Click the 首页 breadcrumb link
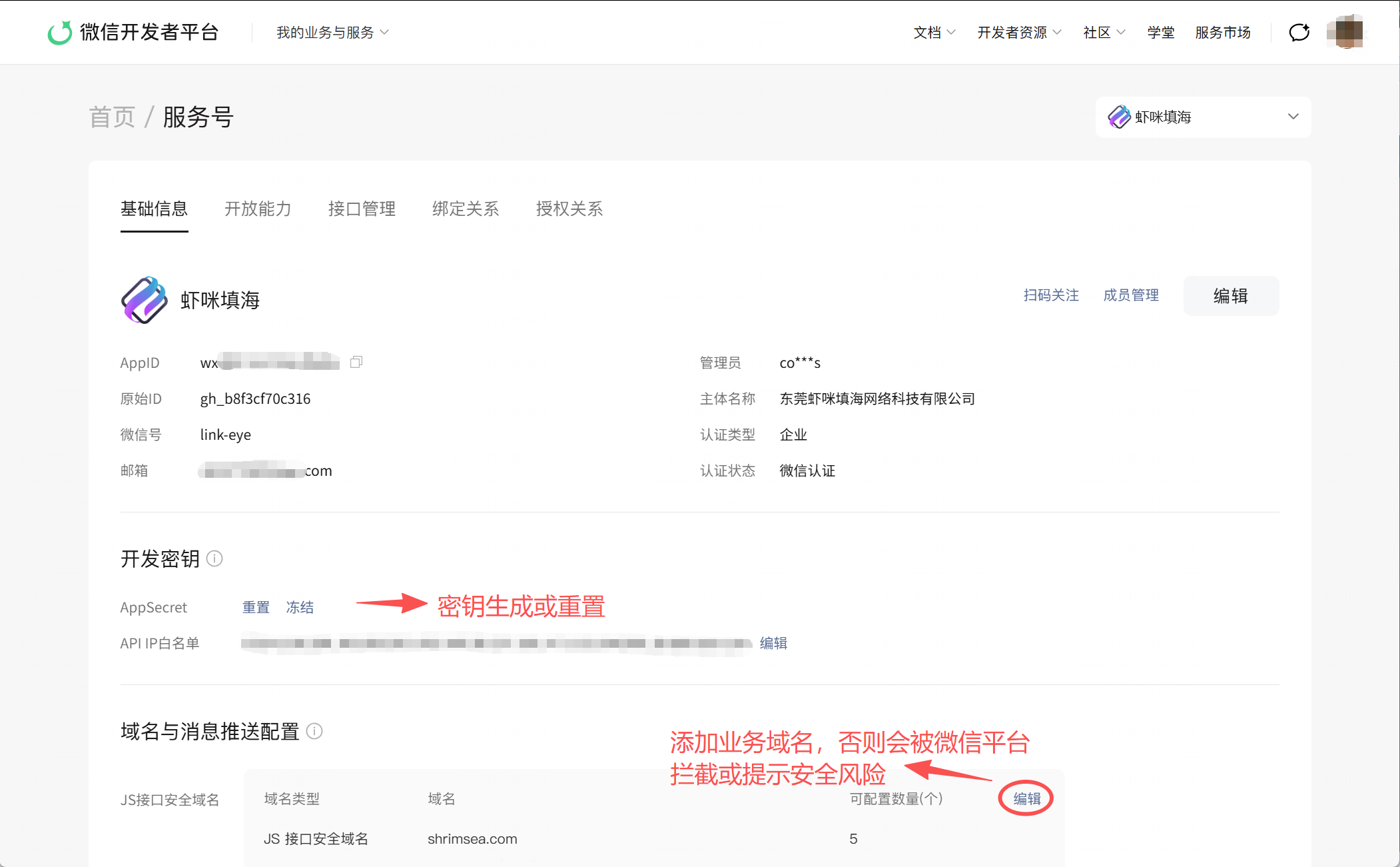 113,117
